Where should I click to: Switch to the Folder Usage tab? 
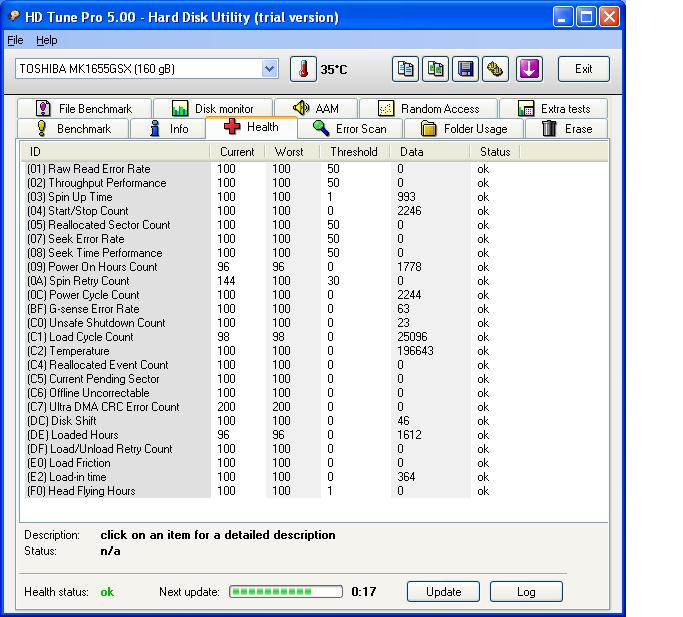464,129
